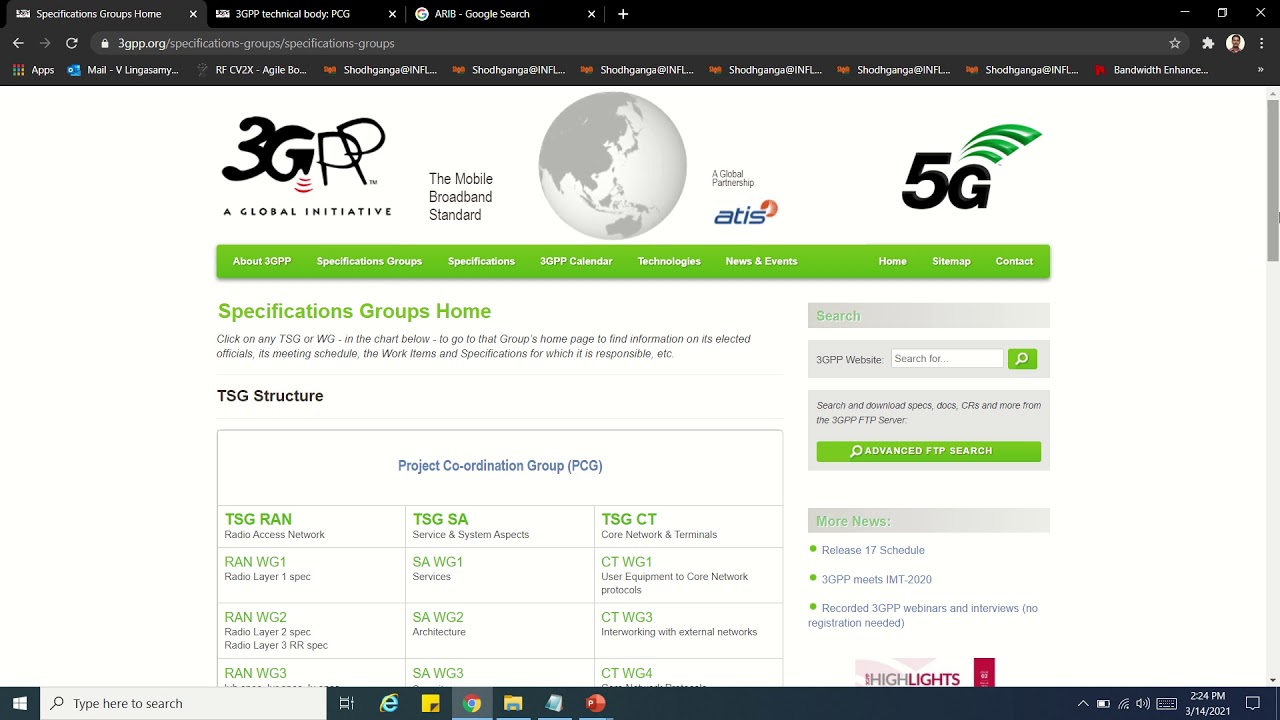Open the RAN WG1 link
Viewport: 1280px width, 720px height.
[255, 562]
